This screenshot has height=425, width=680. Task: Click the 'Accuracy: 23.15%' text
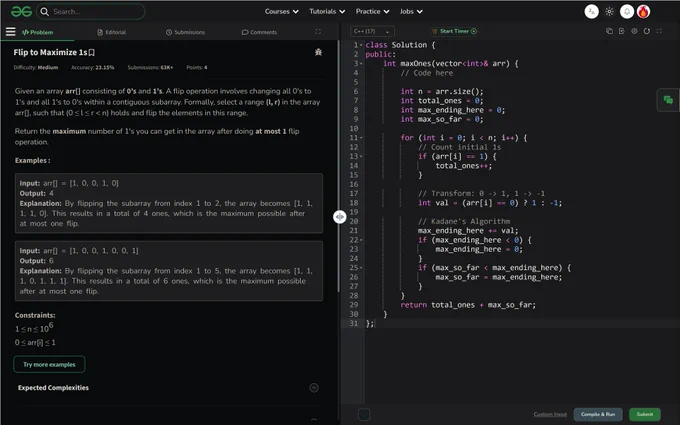92,67
